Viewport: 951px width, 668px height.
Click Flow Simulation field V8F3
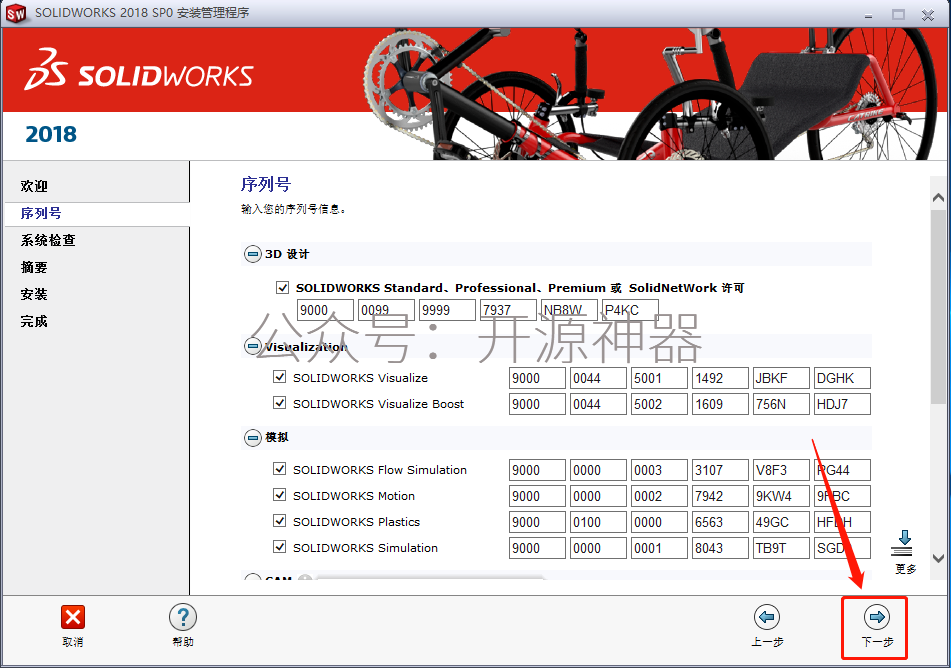pyautogui.click(x=781, y=470)
